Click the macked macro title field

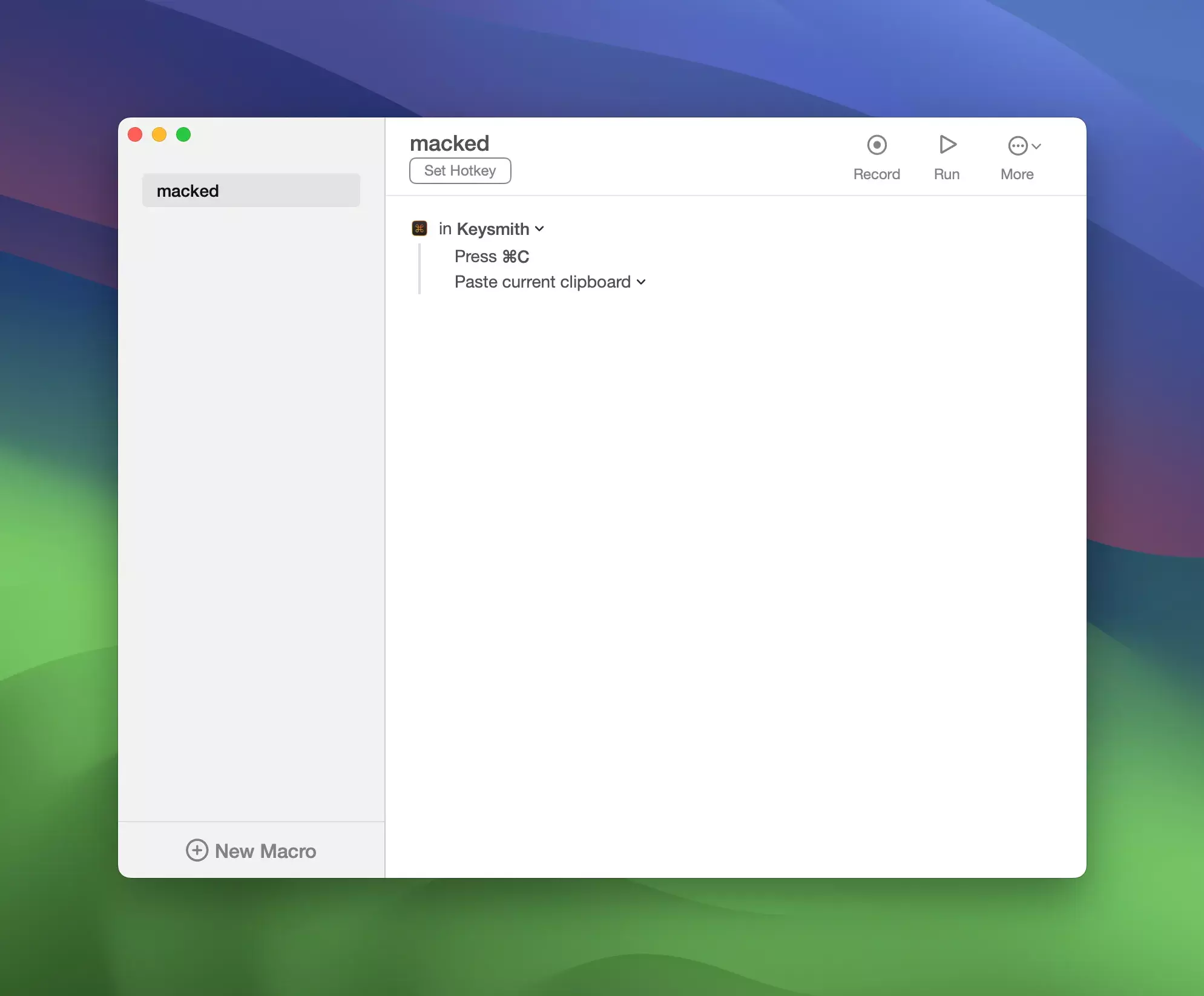click(x=449, y=143)
